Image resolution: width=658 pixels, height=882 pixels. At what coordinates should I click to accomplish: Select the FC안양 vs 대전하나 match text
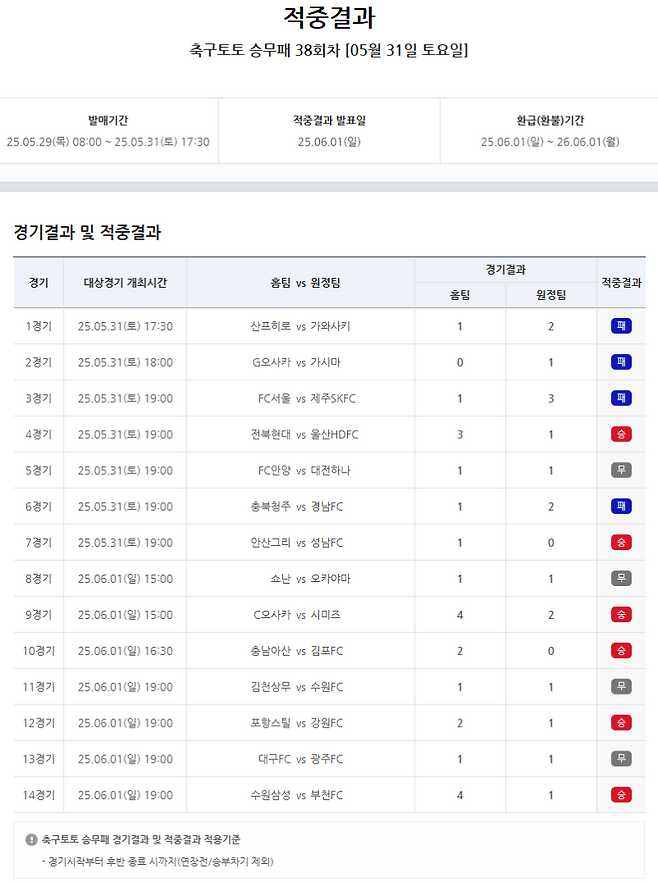[304, 470]
